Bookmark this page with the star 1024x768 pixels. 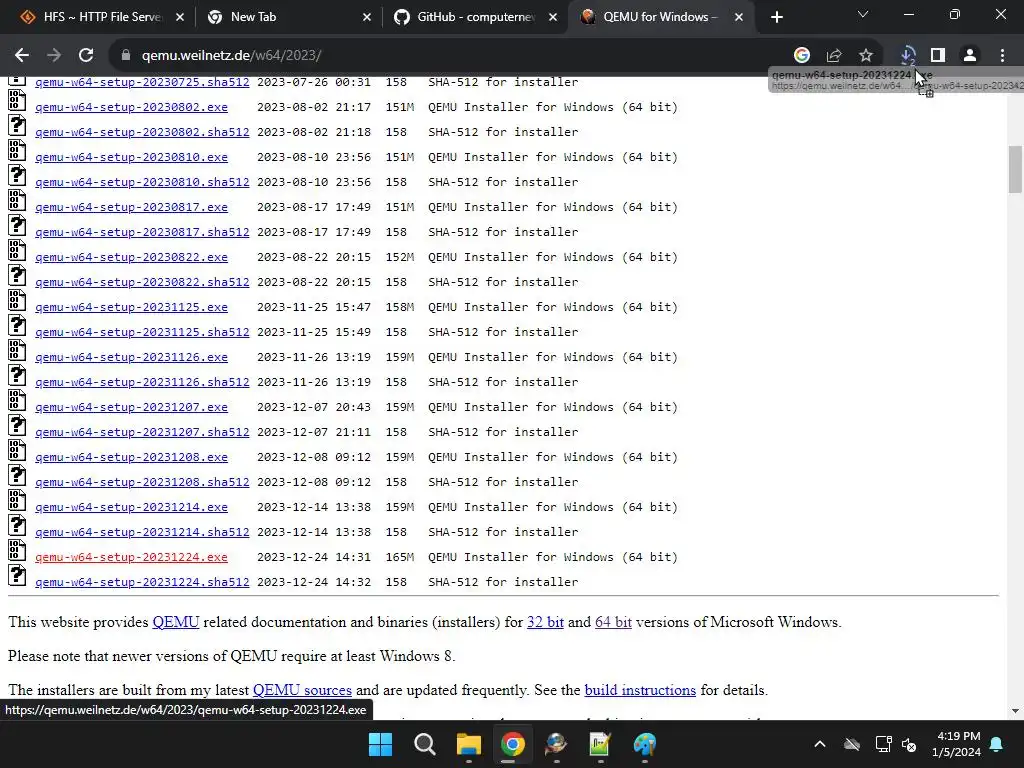(x=866, y=56)
